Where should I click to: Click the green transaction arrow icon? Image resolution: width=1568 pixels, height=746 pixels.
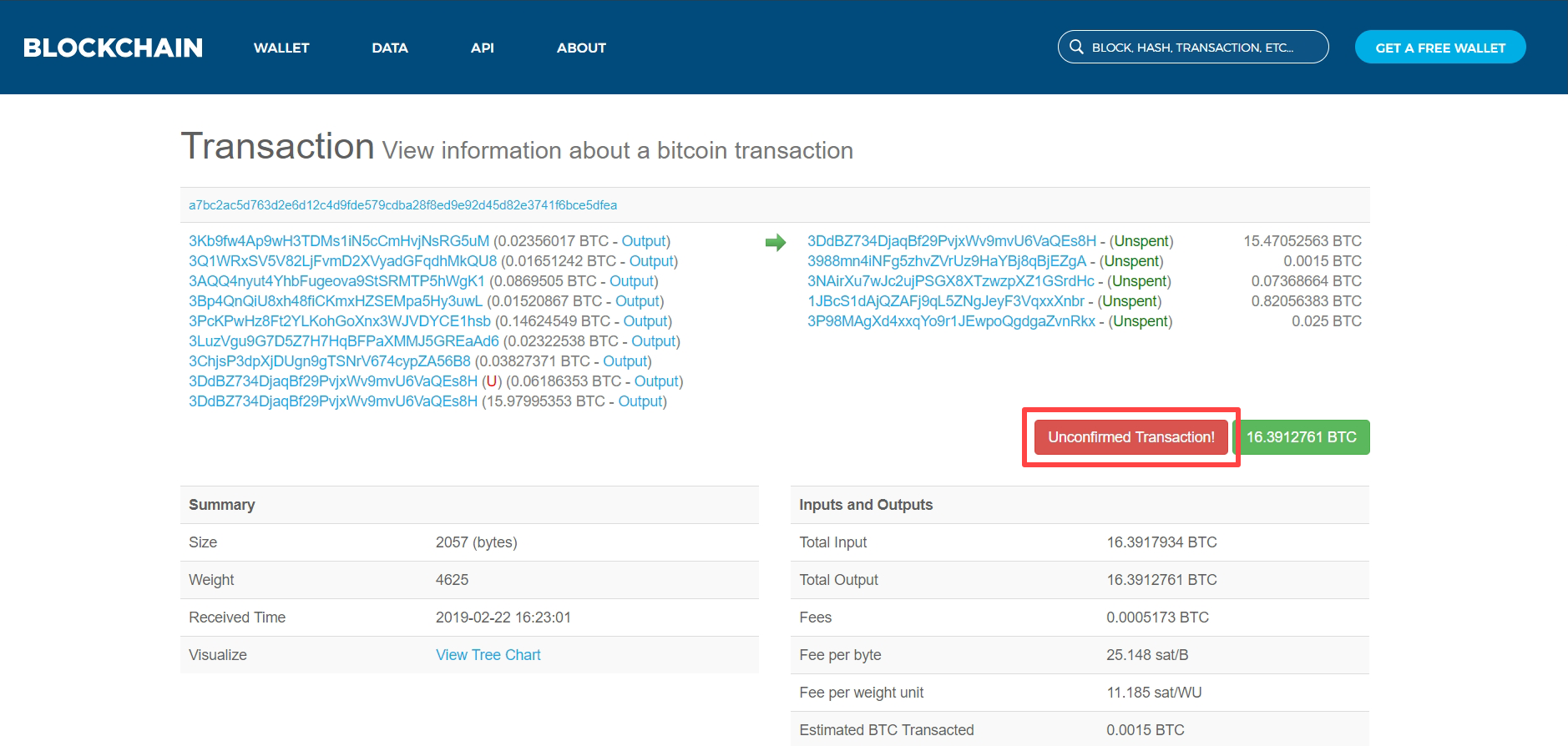pyautogui.click(x=775, y=242)
